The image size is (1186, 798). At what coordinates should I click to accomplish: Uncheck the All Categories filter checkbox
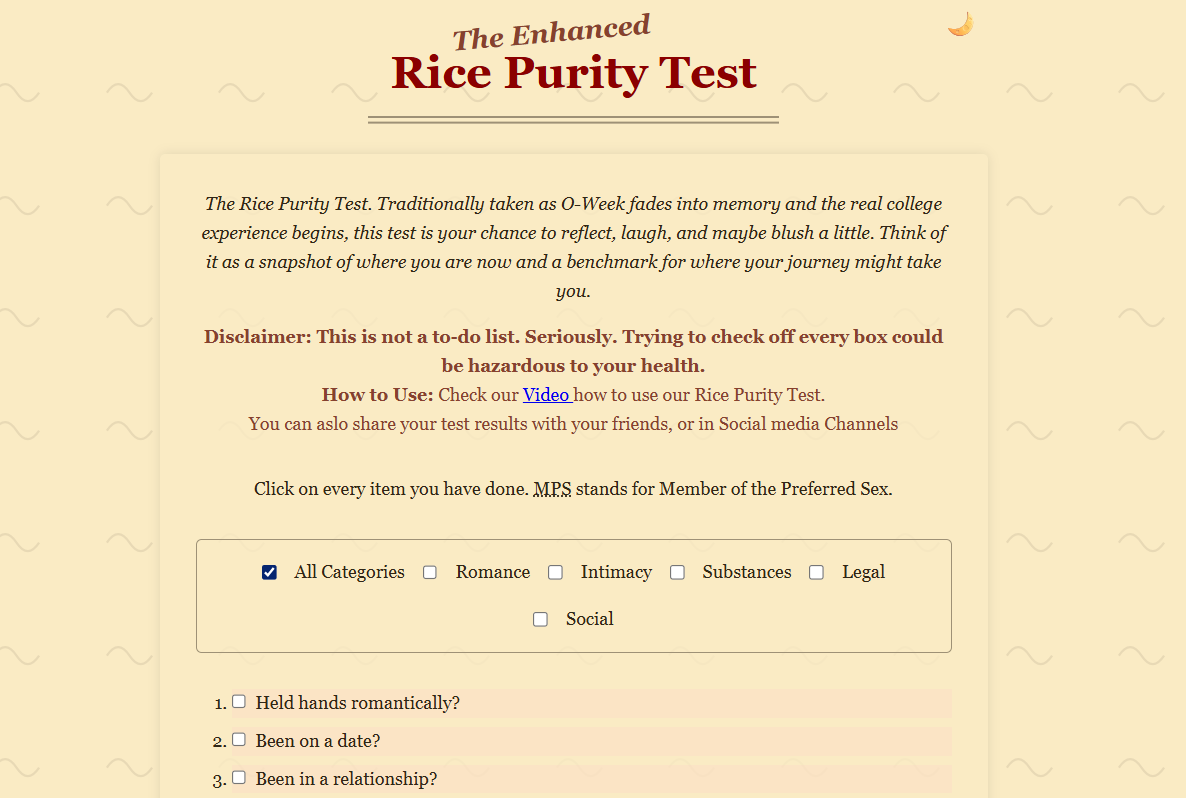click(269, 572)
